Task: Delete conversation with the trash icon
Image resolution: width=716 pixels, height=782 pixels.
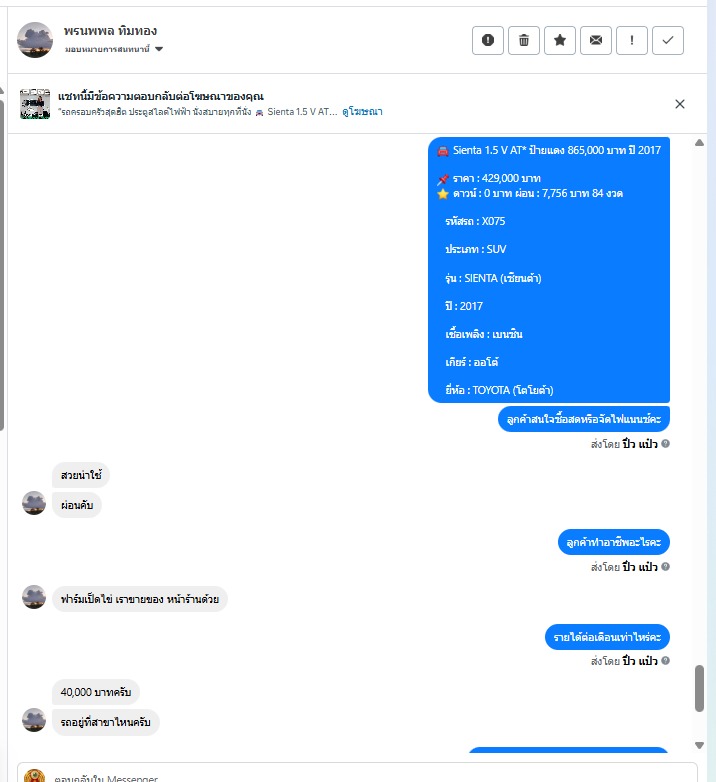Action: 524,40
